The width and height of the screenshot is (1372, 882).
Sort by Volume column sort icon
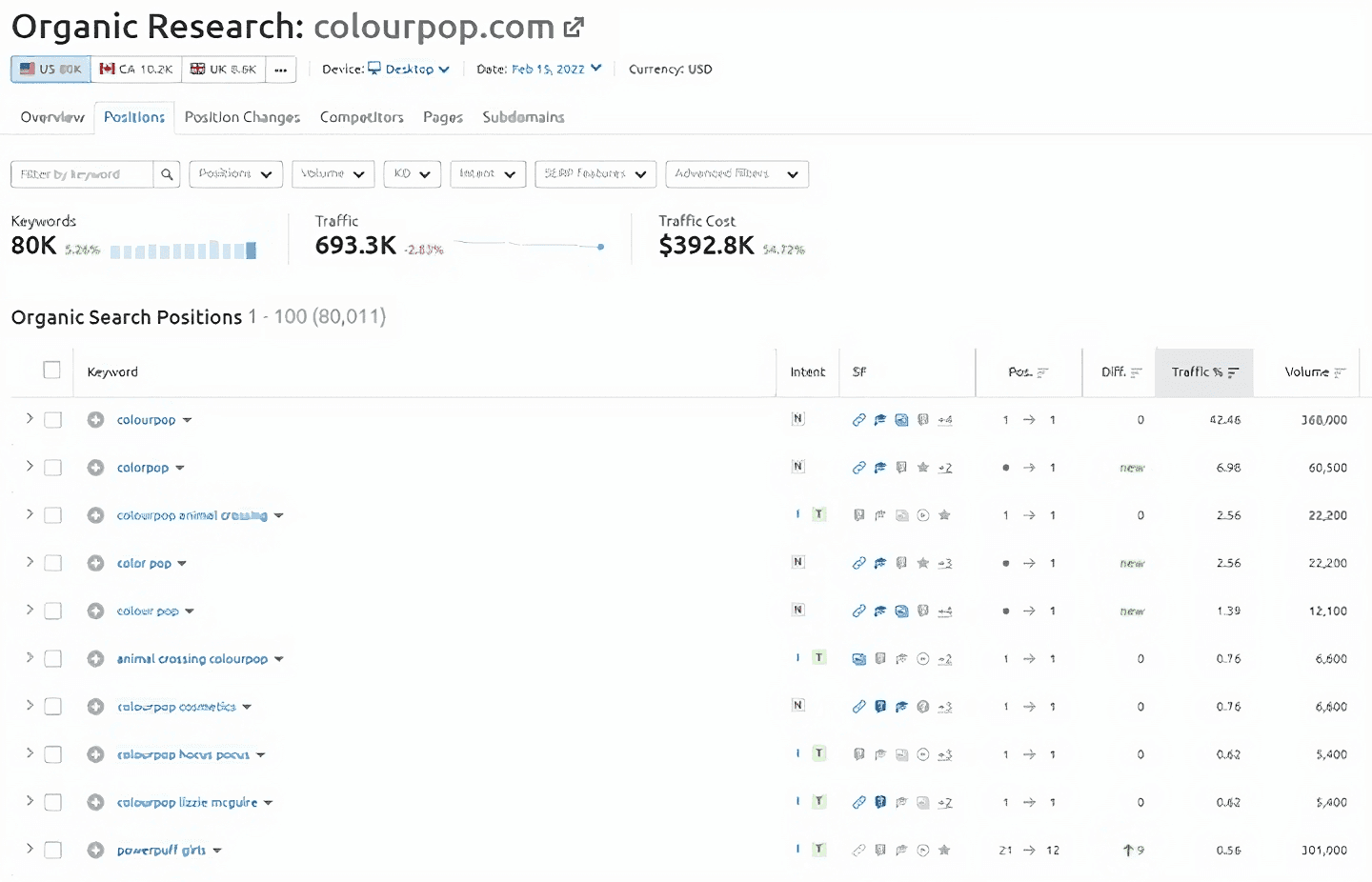[1340, 372]
